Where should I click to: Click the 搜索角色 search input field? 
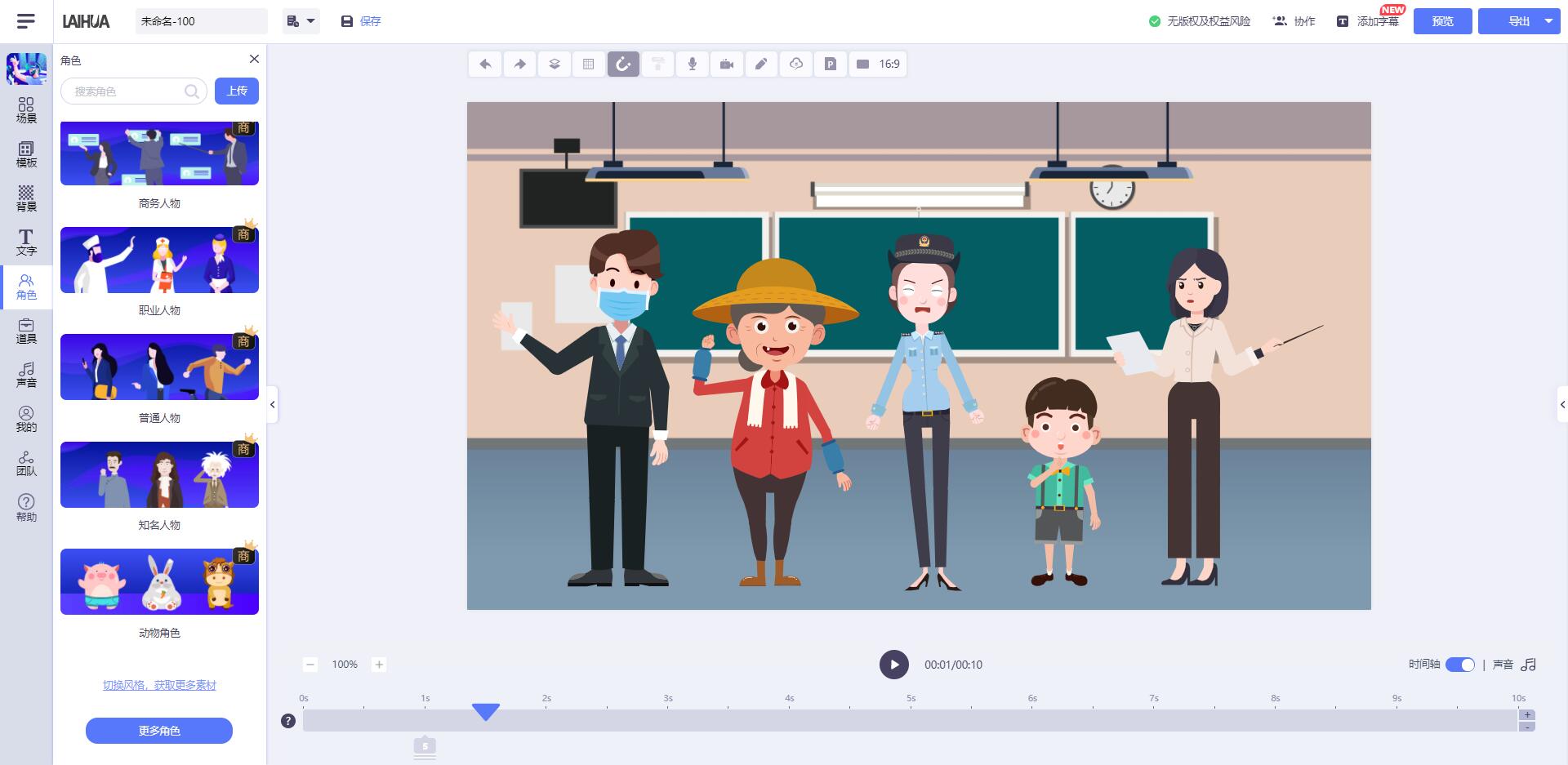(x=127, y=91)
